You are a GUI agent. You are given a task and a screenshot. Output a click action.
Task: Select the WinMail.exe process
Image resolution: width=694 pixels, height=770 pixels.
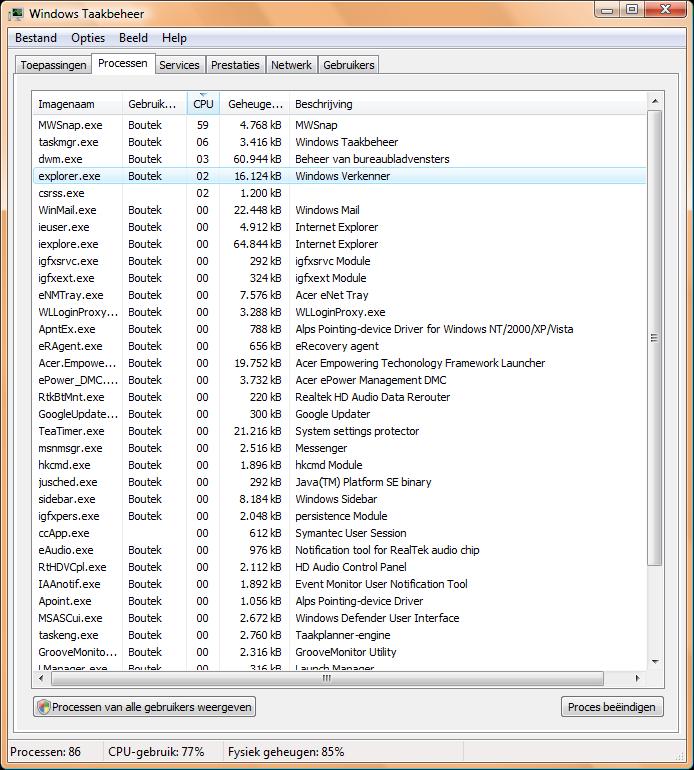[339, 210]
